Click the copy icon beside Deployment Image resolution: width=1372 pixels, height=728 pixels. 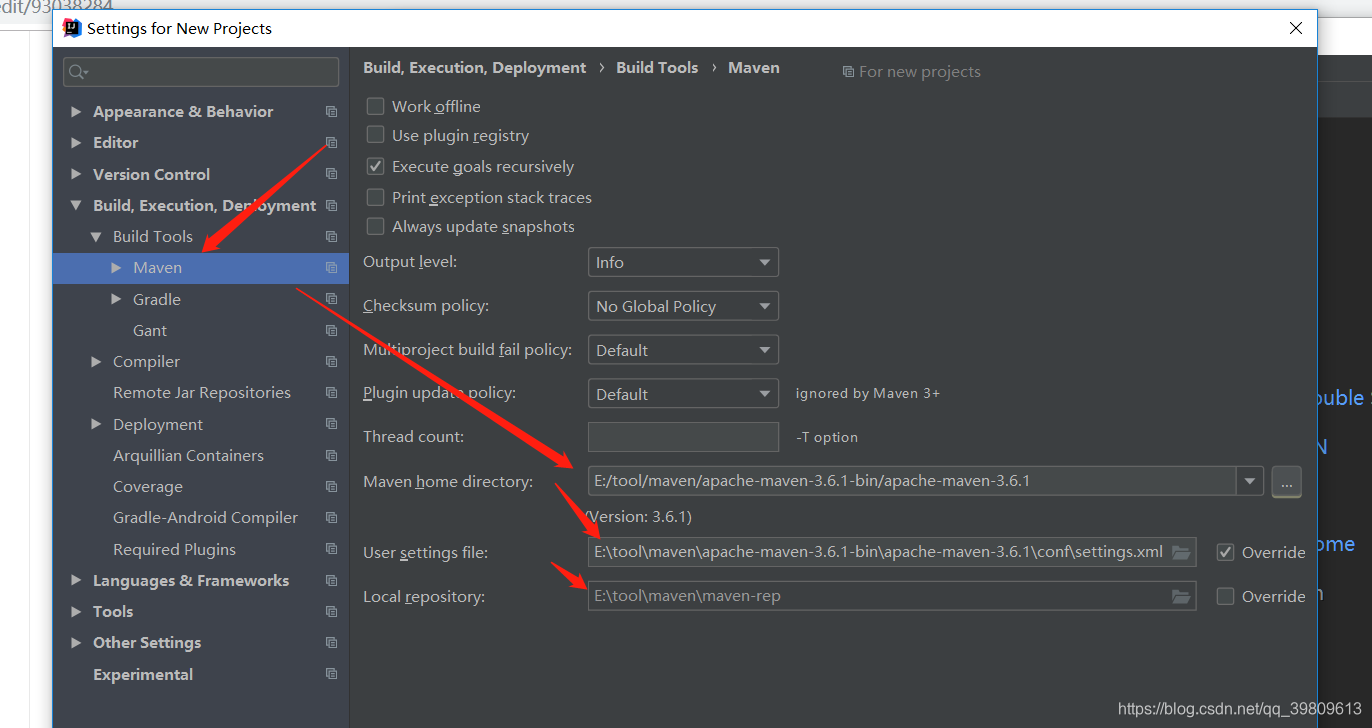pos(331,424)
